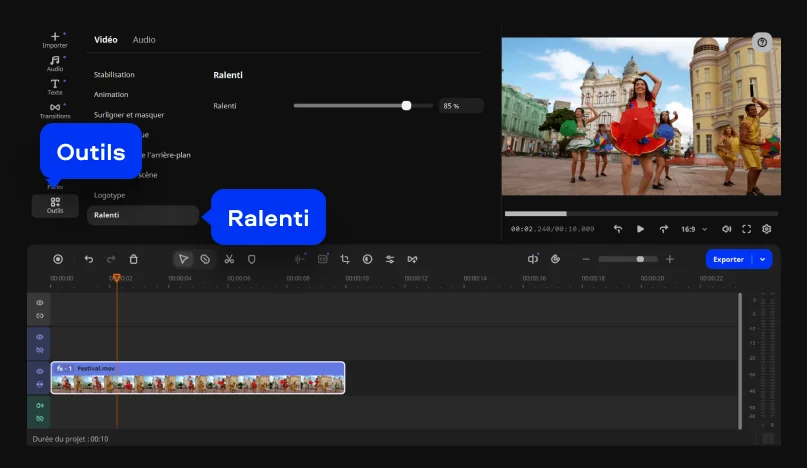Viewport: 807px width, 468px height.
Task: Select the Festival.mov clip on timeline
Action: pos(200,378)
